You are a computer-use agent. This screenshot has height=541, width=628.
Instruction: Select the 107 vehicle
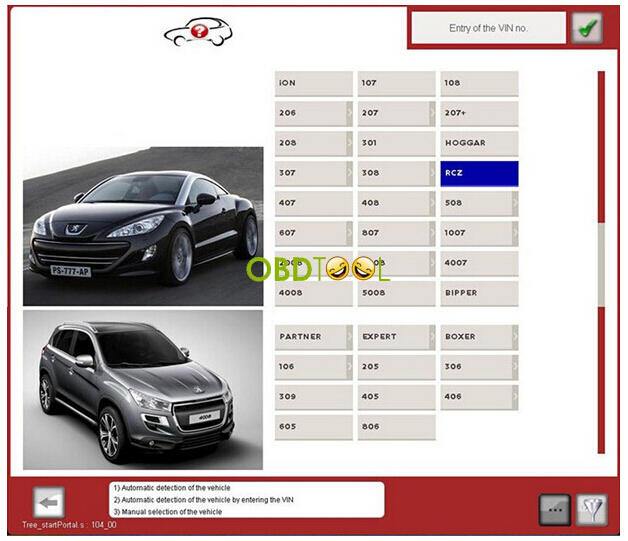(x=397, y=83)
